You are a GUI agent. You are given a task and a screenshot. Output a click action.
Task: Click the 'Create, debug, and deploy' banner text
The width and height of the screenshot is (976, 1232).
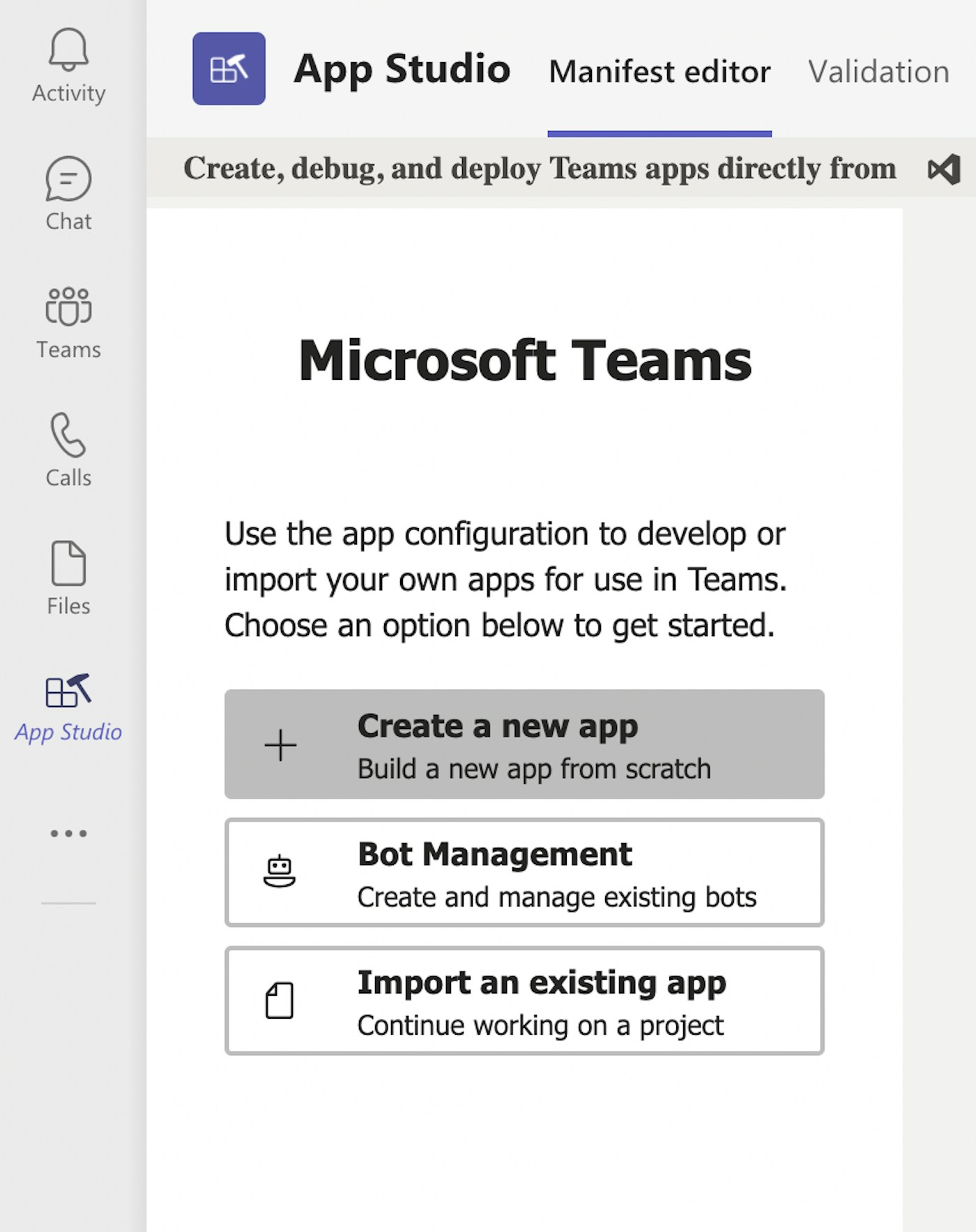(539, 169)
